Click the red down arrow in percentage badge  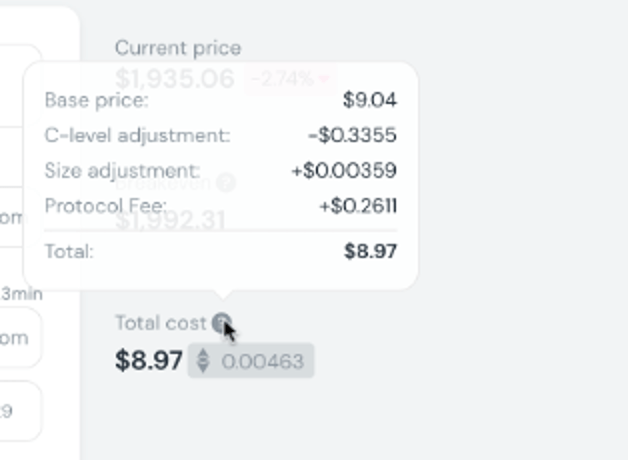coord(326,79)
